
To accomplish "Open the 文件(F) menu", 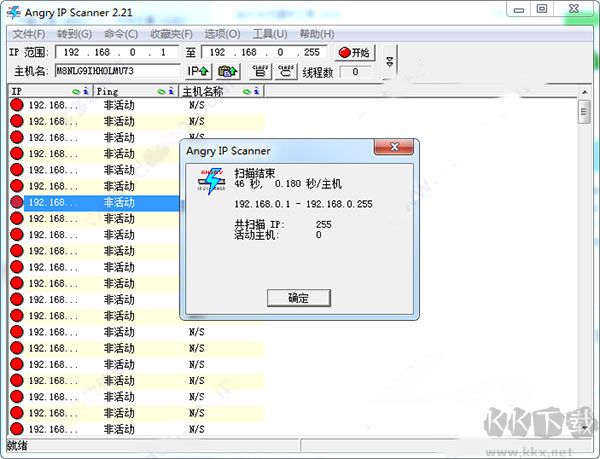I will 28,34.
